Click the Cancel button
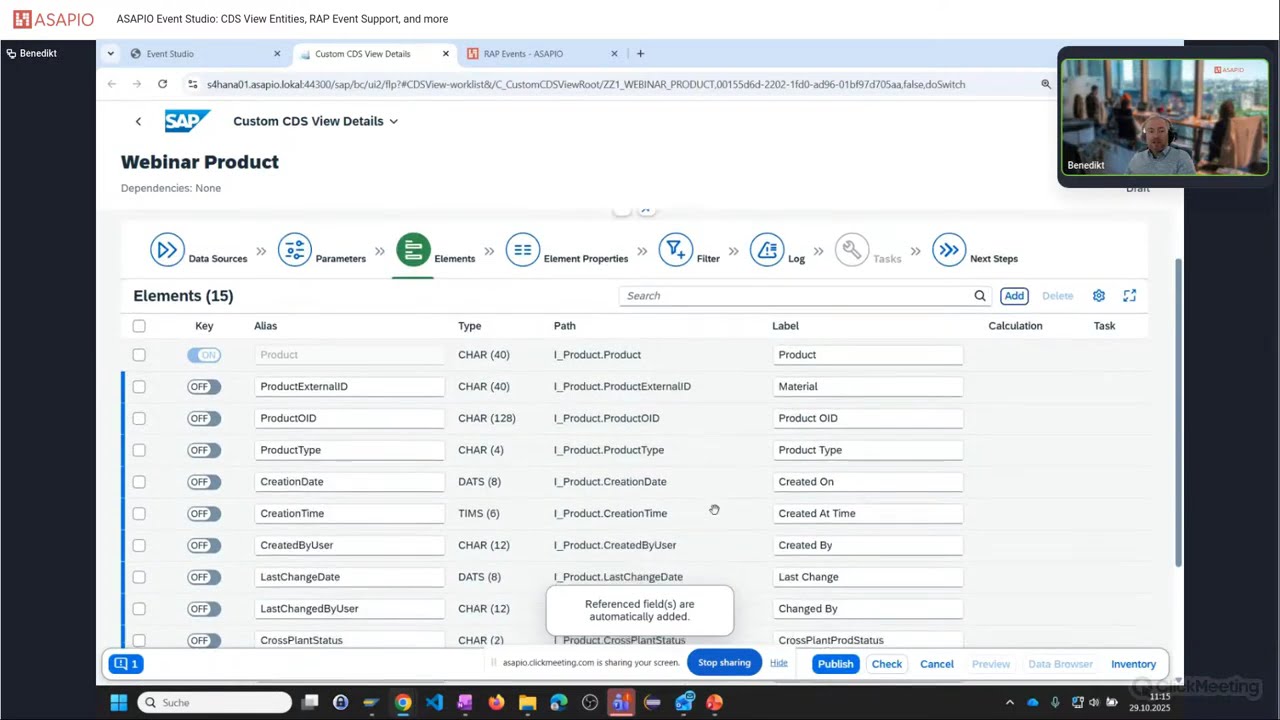 (937, 664)
